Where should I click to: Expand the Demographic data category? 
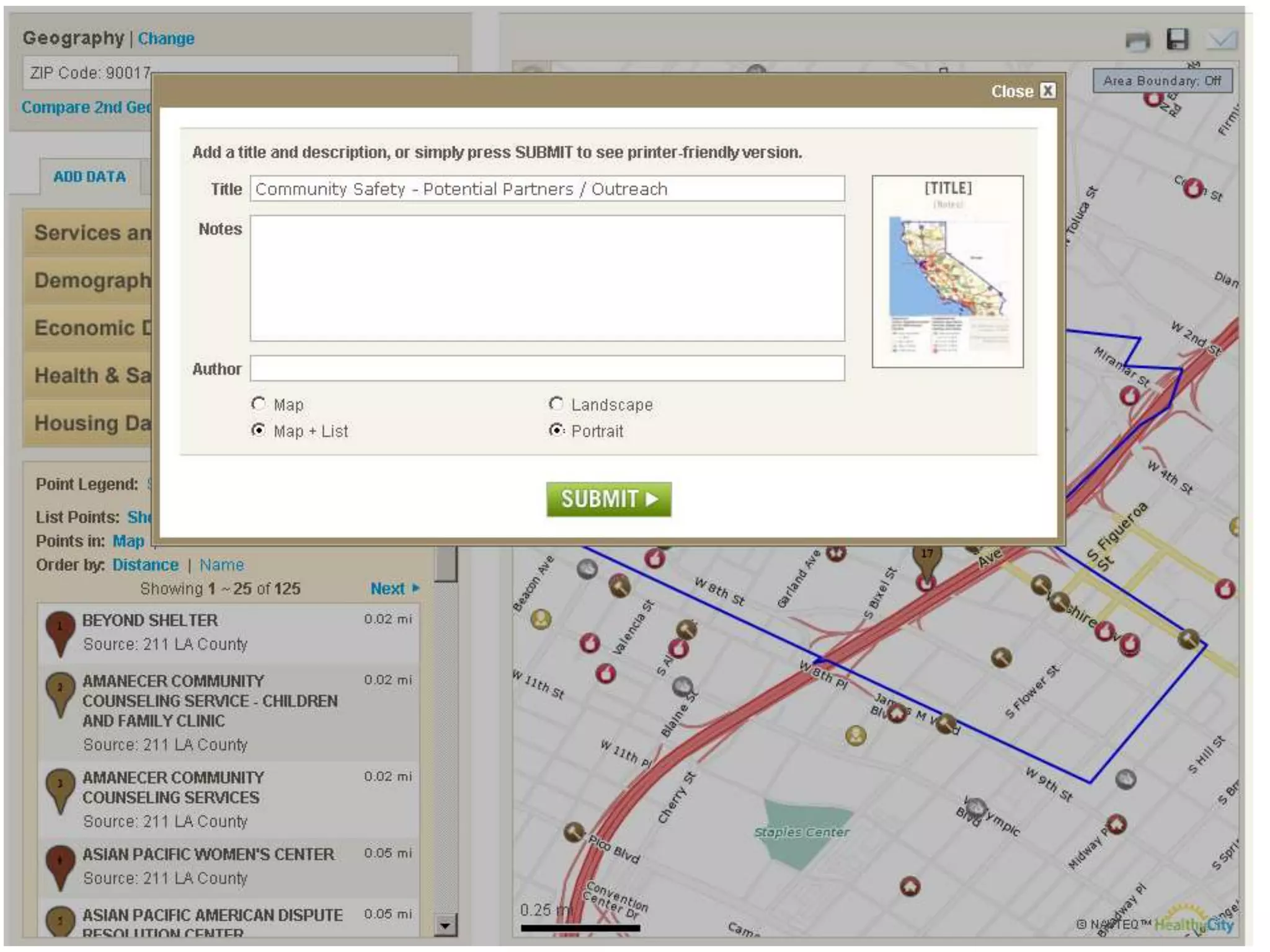click(x=88, y=280)
